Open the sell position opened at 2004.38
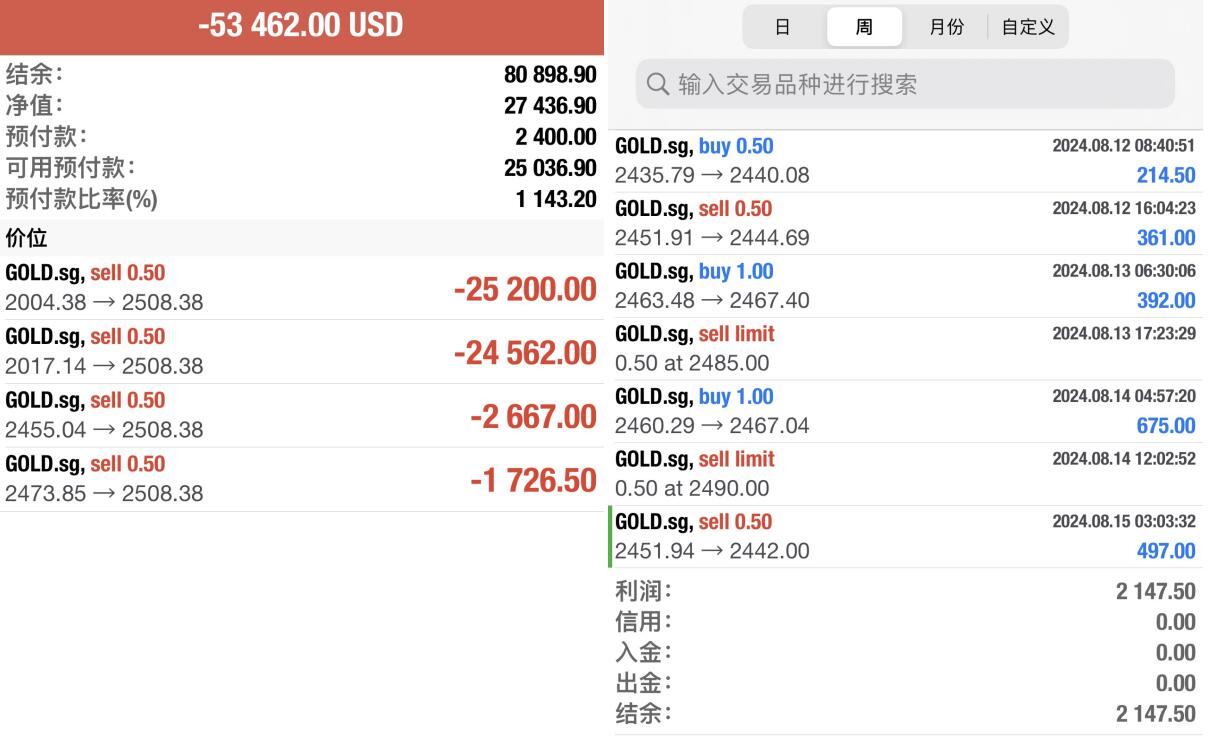This screenshot has height=746, width=1208. click(x=300, y=288)
